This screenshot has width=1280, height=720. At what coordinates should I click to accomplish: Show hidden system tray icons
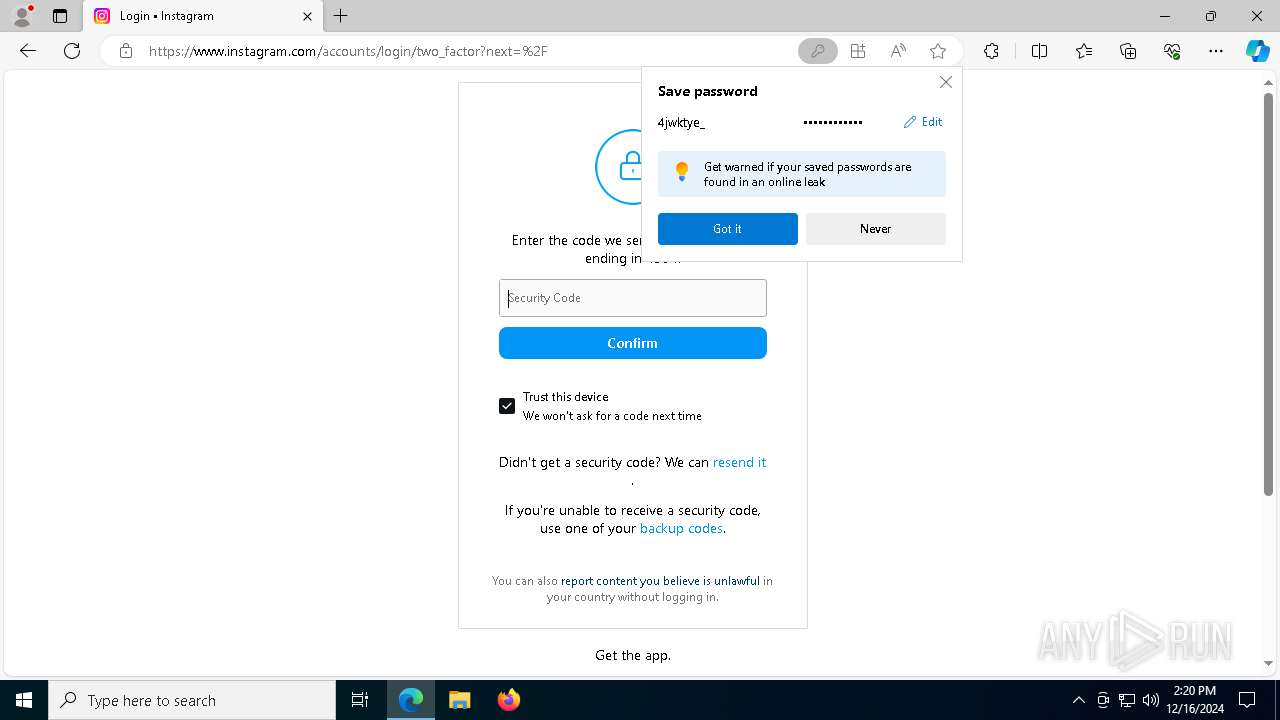coord(1078,700)
